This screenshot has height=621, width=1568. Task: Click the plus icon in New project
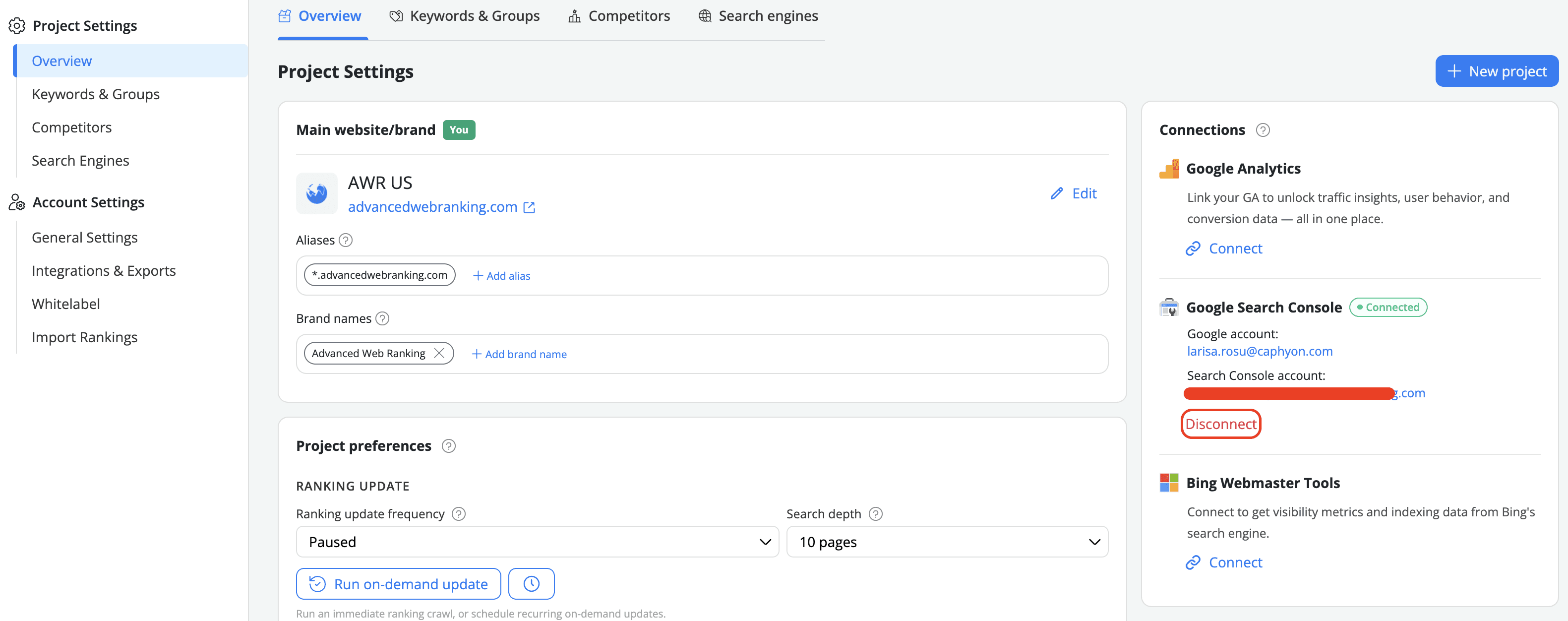1454,71
